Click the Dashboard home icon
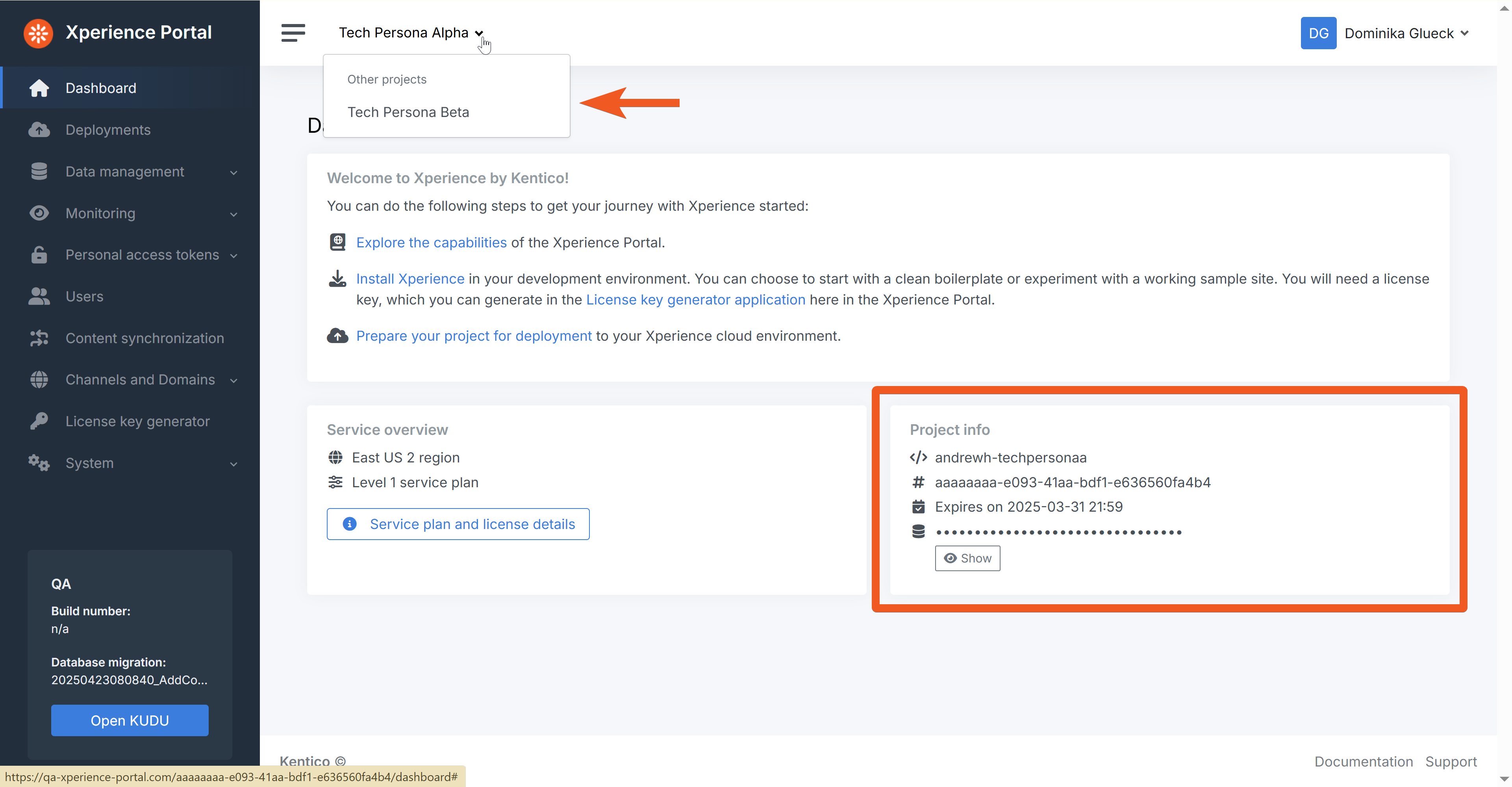 [39, 88]
